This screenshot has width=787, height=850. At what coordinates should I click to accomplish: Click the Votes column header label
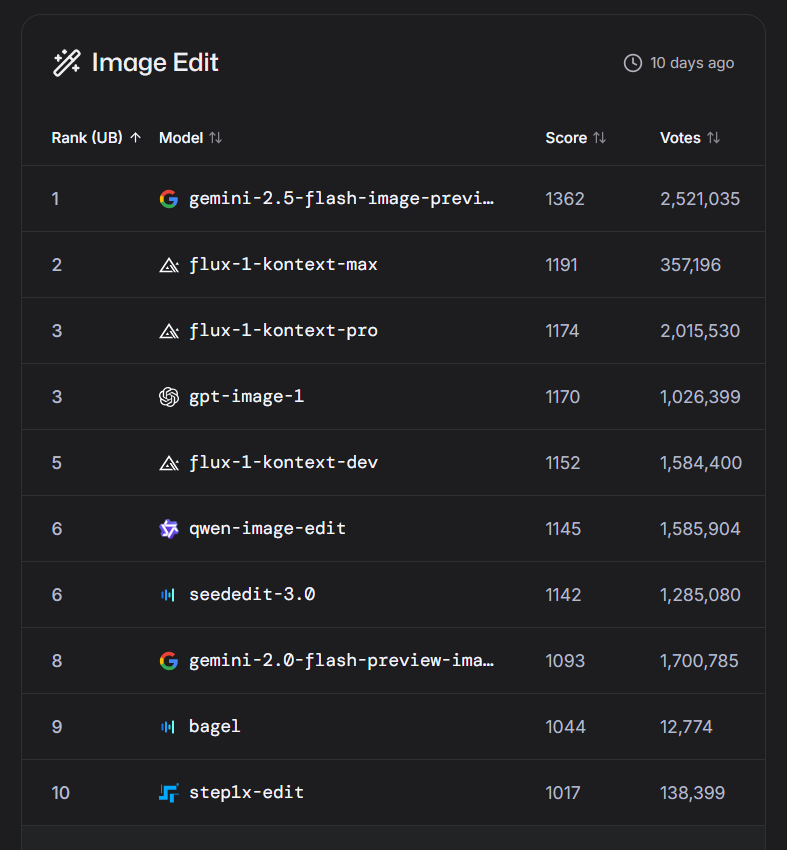680,138
